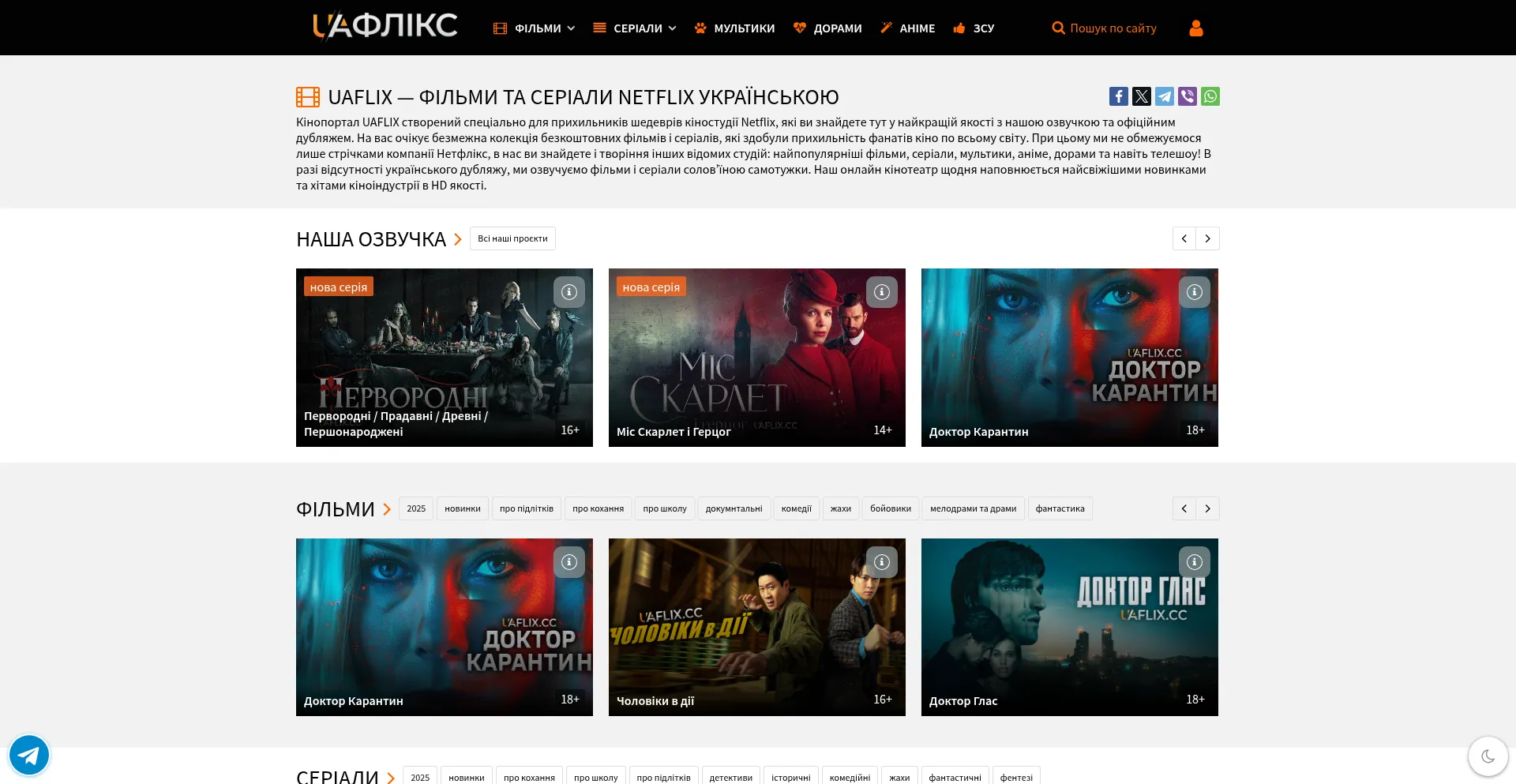
Task: Open Первородні series thumbnail
Action: point(445,358)
